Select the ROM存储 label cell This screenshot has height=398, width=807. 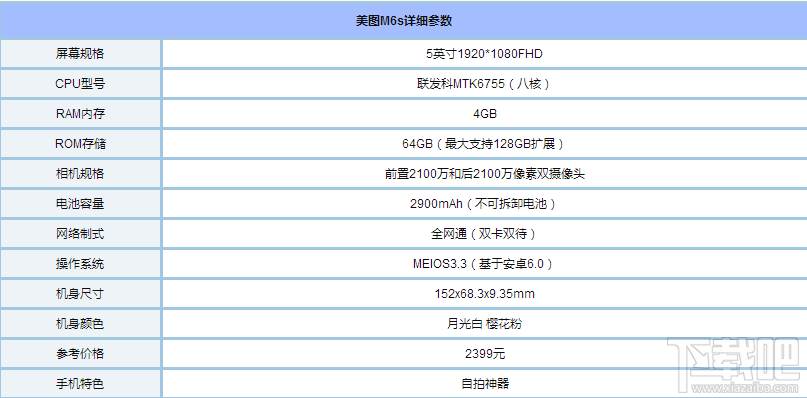(80, 144)
